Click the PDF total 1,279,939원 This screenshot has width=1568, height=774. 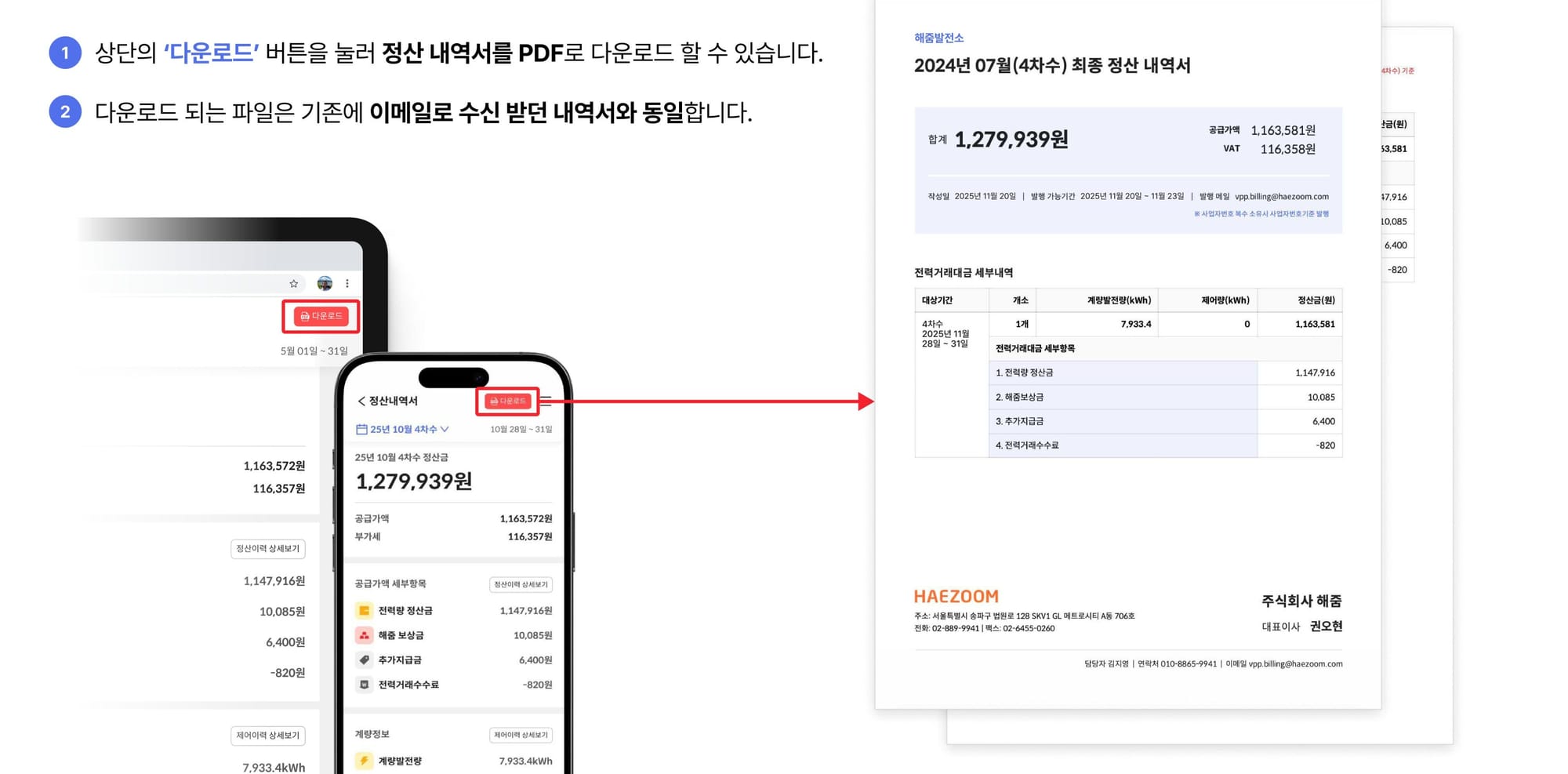(x=1011, y=140)
